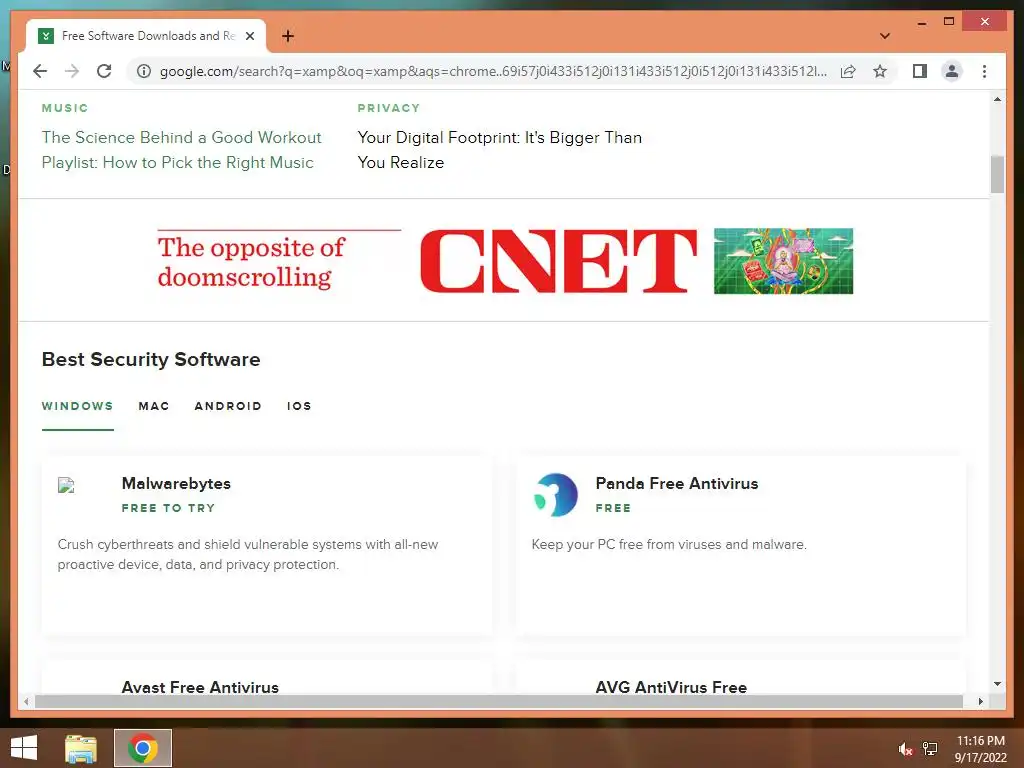Viewport: 1024px width, 768px height.
Task: View site information icon in address bar
Action: (144, 71)
